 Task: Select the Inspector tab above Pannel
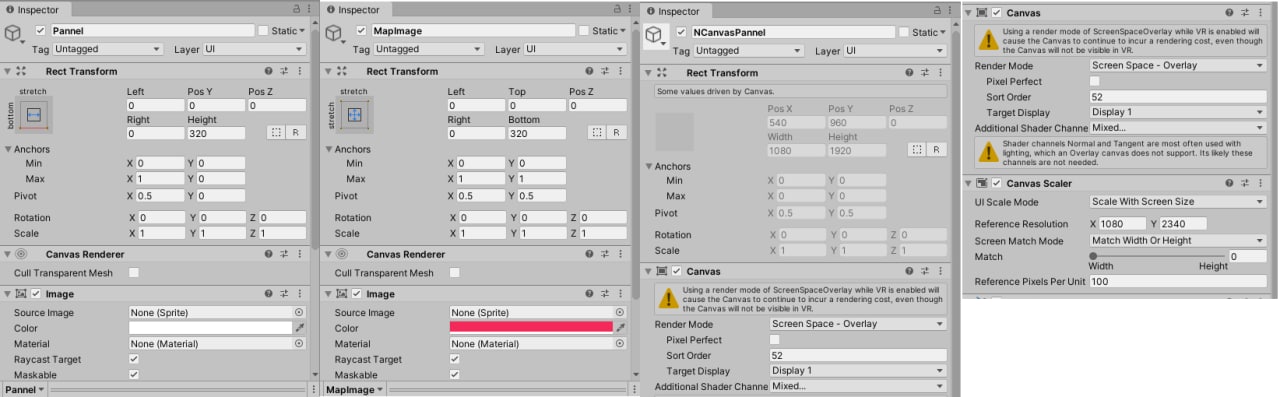[36, 9]
